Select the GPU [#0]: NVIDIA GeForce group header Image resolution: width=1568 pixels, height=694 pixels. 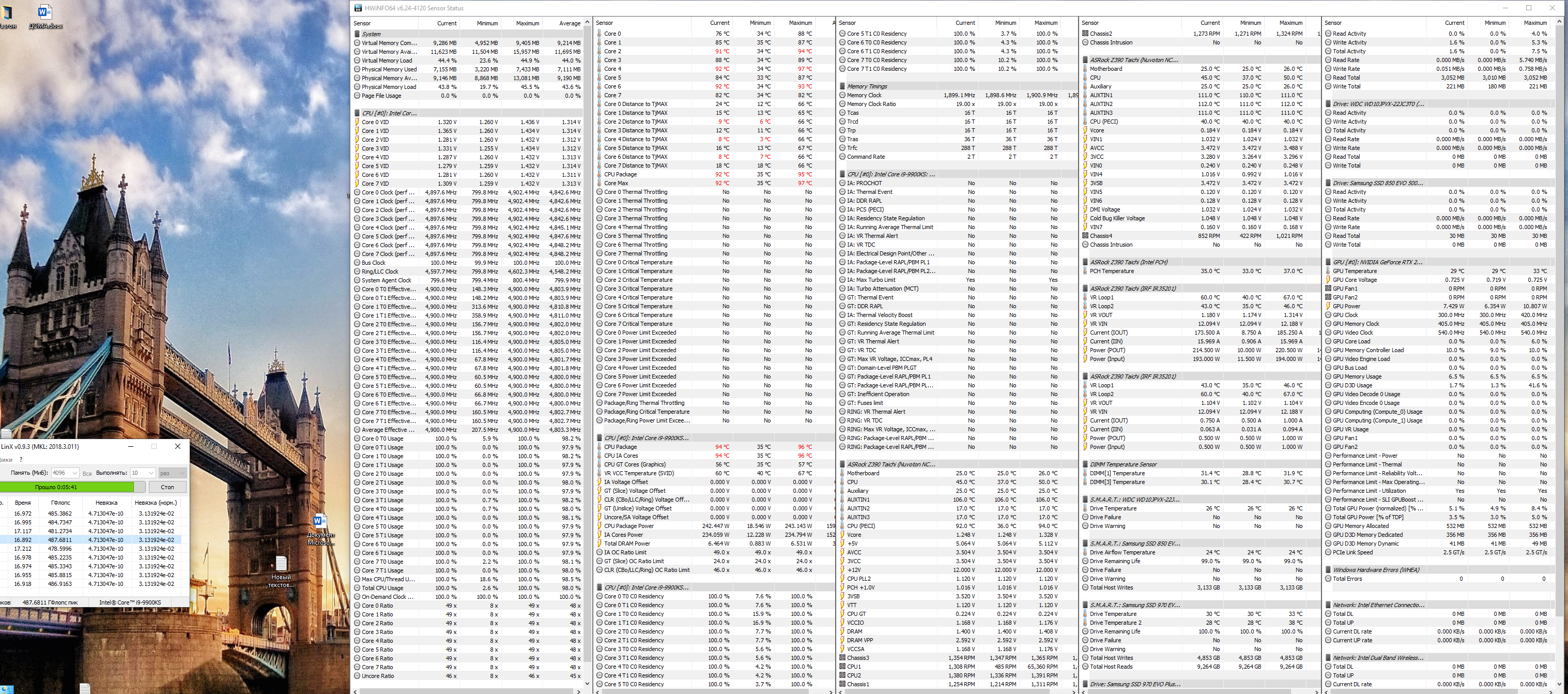[x=1377, y=262]
